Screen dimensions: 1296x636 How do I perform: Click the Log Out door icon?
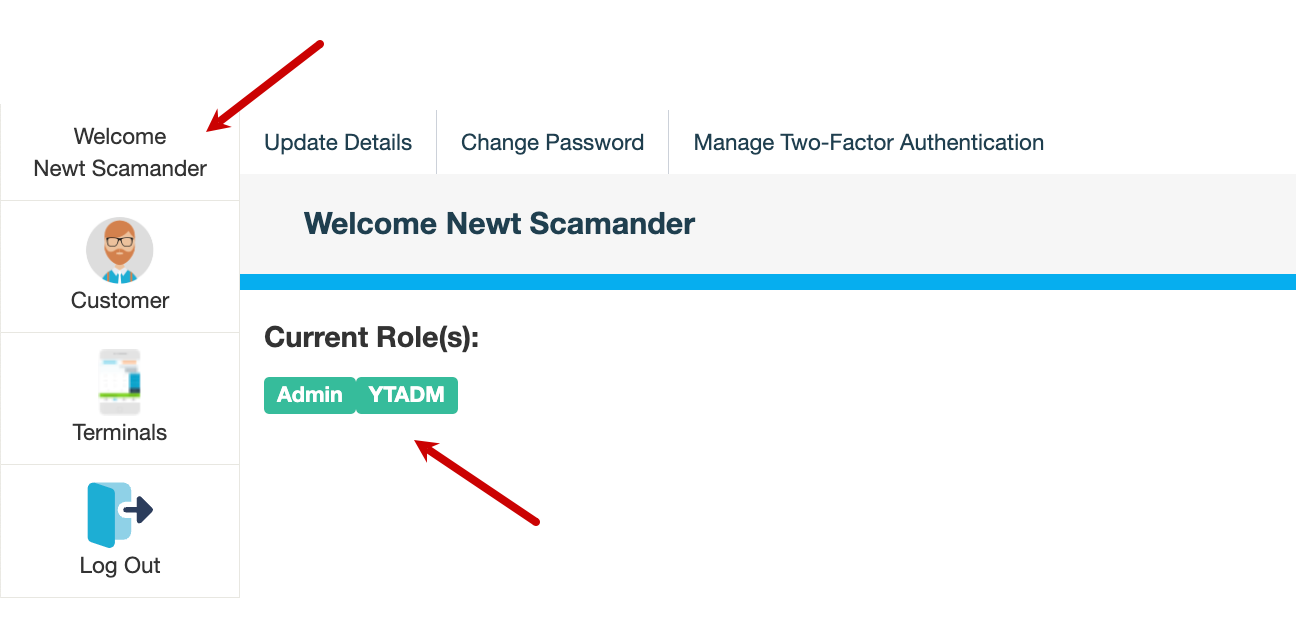click(x=108, y=514)
